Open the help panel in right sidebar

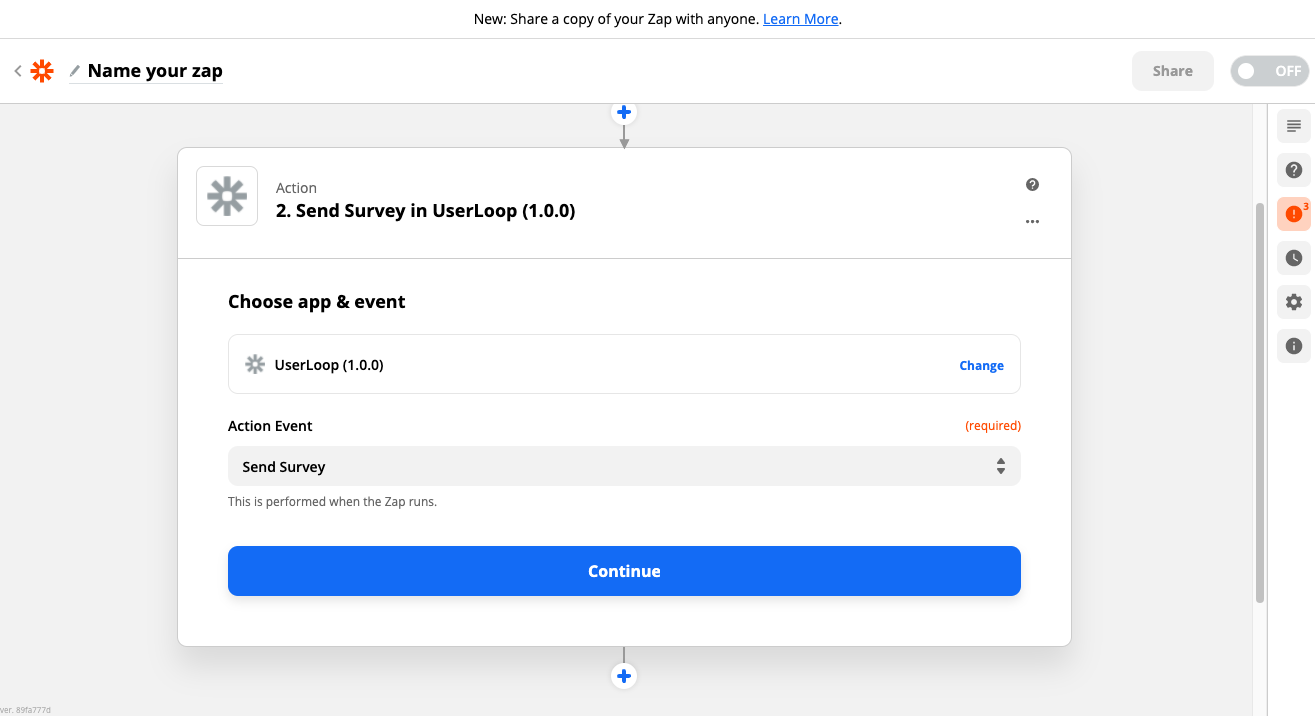point(1294,170)
